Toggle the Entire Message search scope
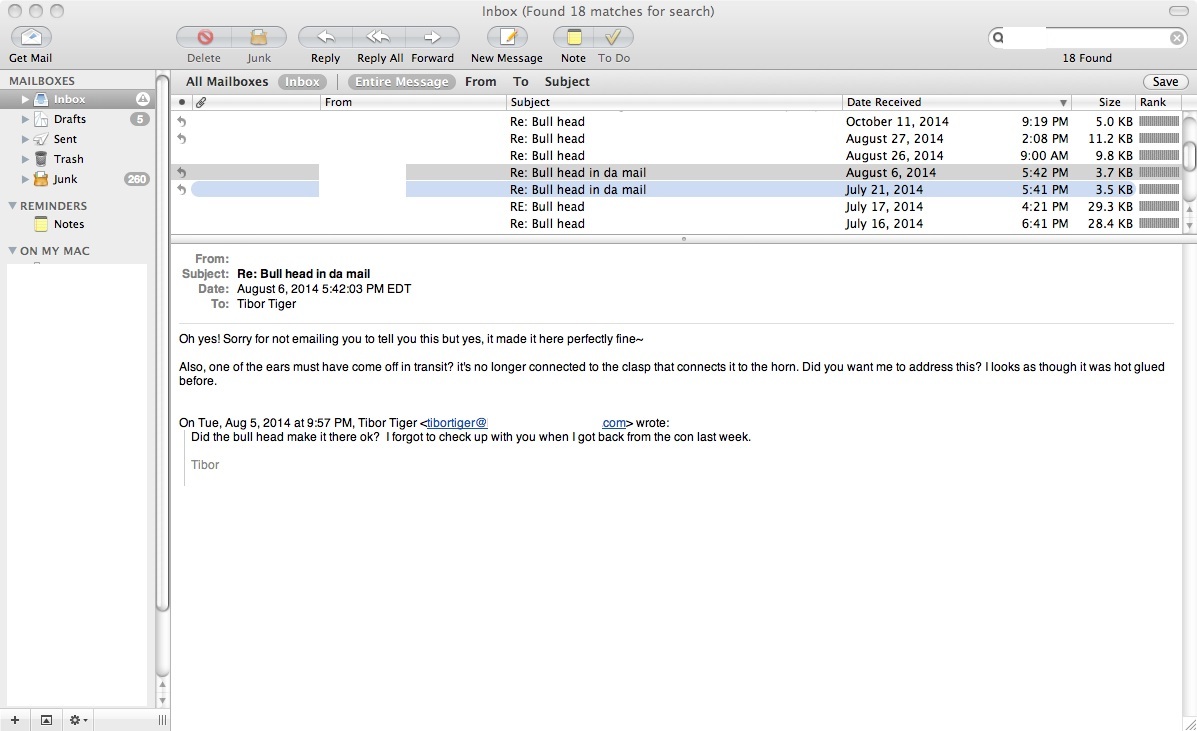 (x=401, y=82)
